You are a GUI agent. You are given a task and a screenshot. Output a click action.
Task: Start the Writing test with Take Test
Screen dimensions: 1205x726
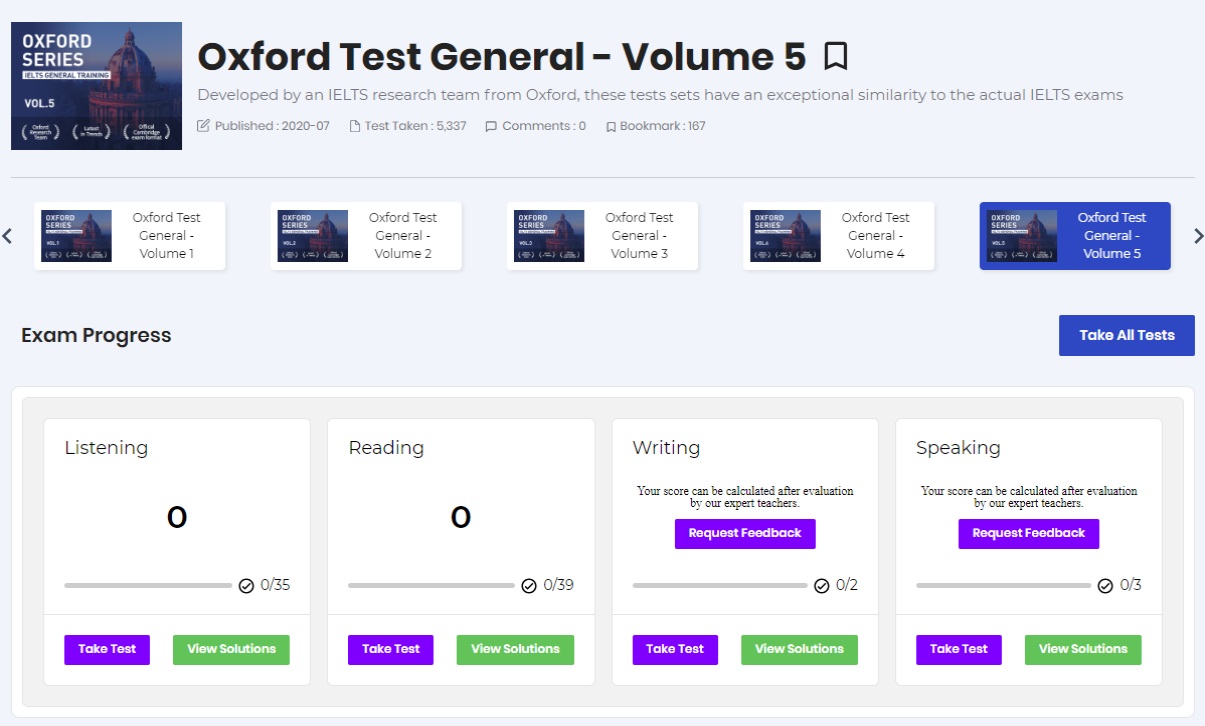pyautogui.click(x=675, y=649)
